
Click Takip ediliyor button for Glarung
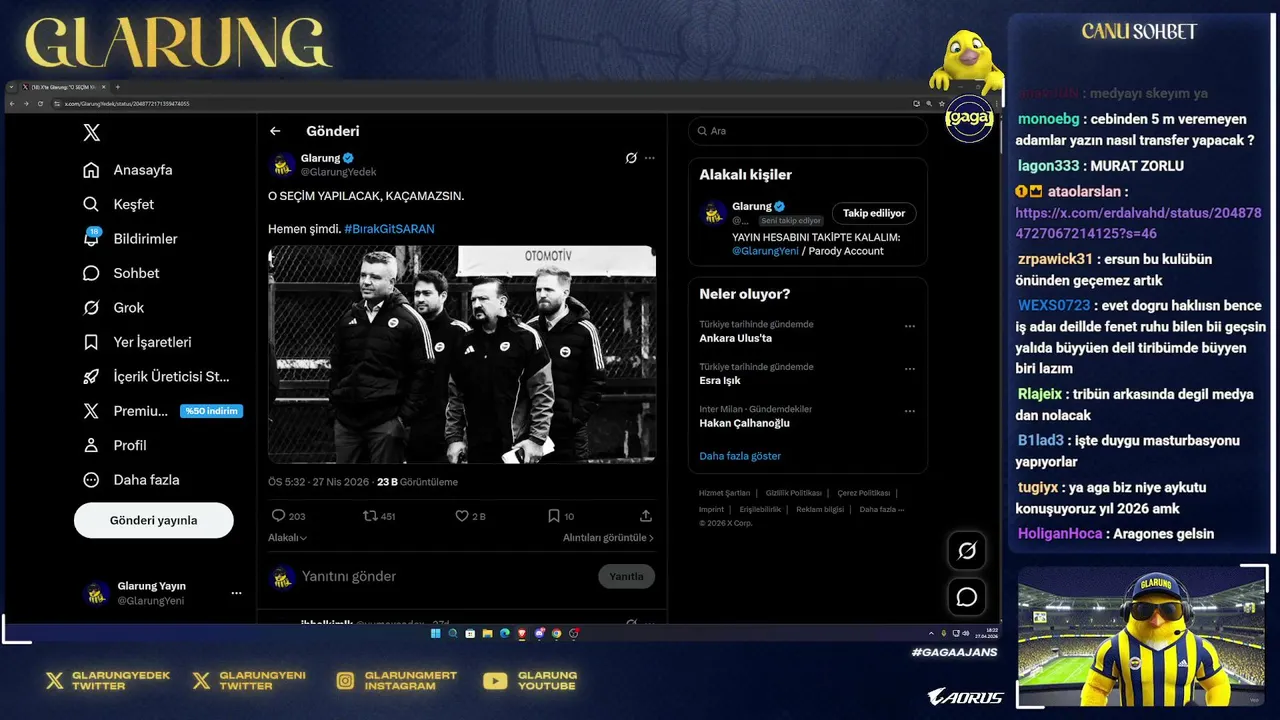[x=874, y=213]
